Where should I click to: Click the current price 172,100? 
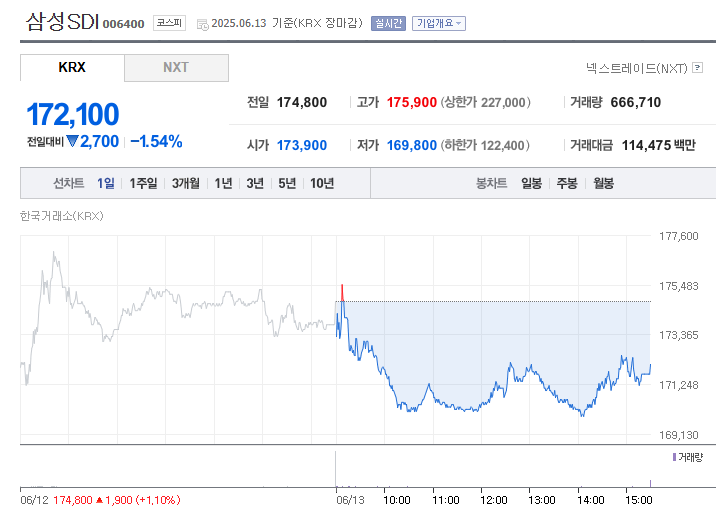pos(73,114)
